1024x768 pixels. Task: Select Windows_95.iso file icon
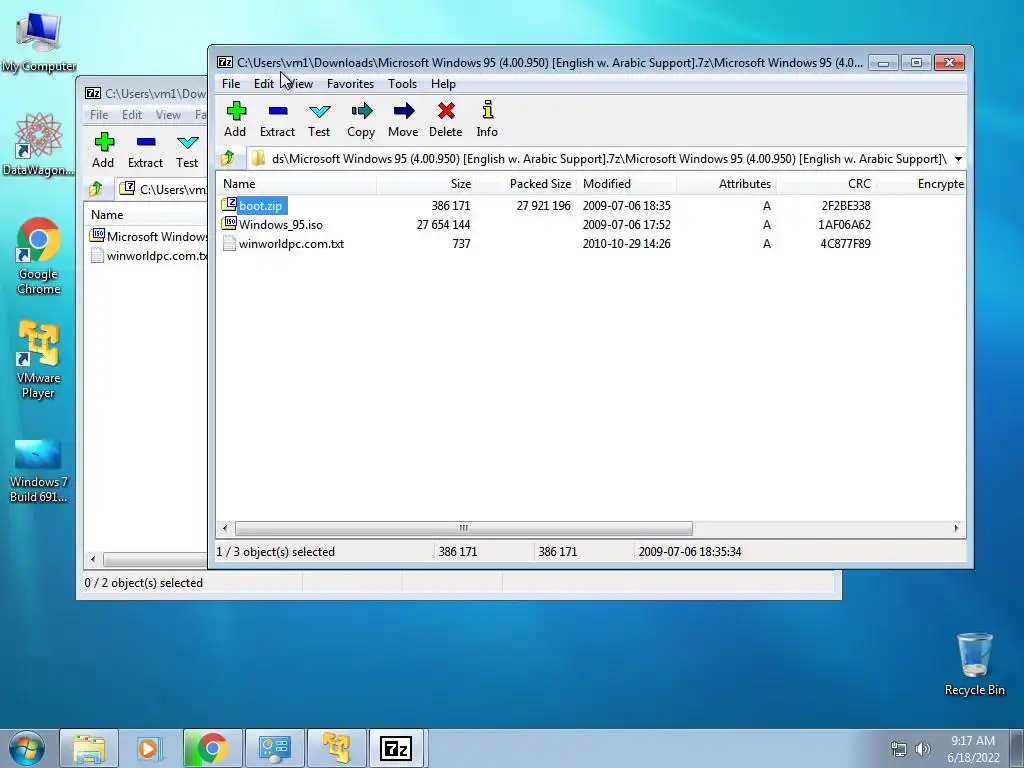[229, 223]
